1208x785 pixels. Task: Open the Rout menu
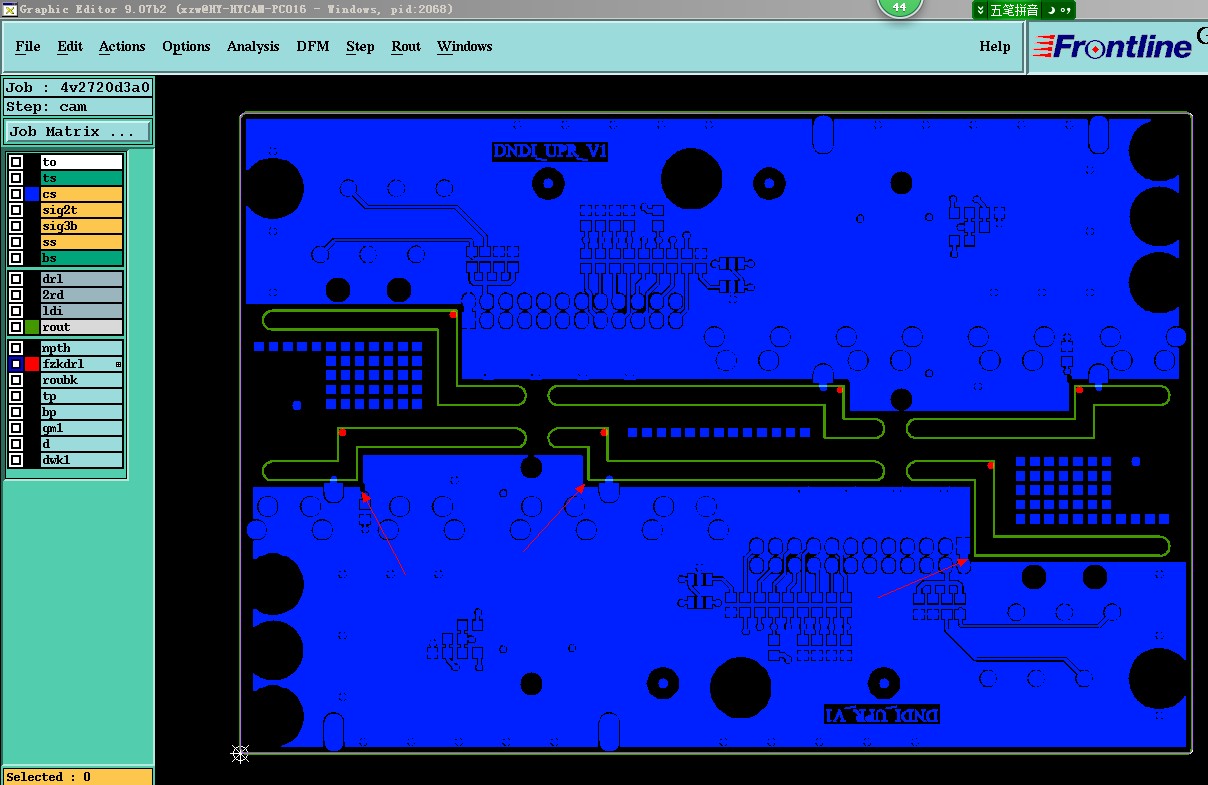406,46
